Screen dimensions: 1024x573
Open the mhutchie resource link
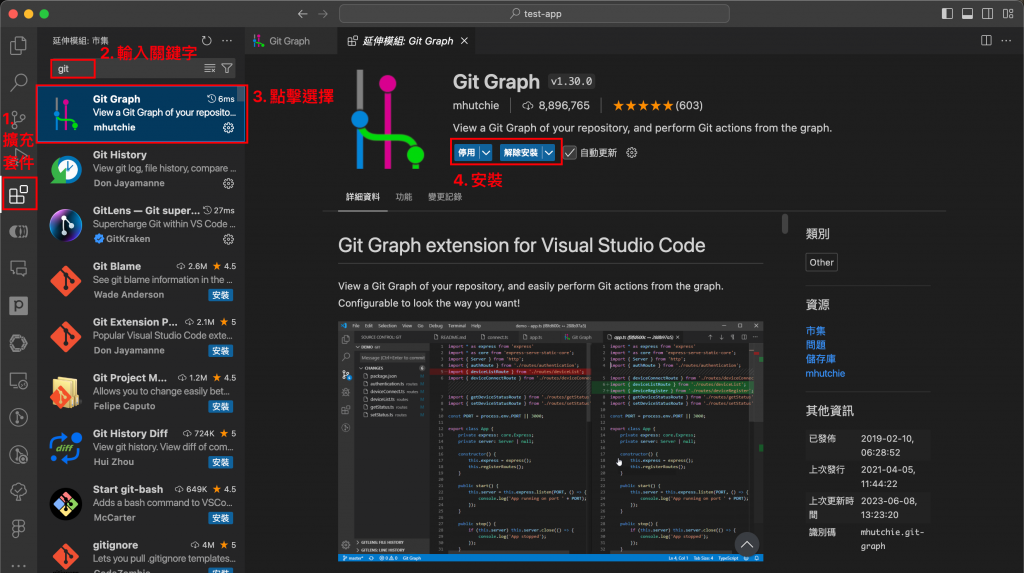(825, 373)
